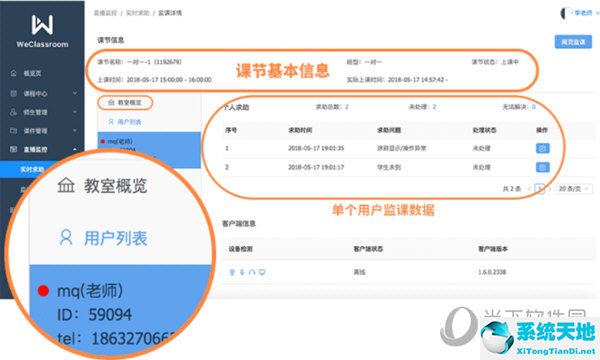Switch to the 教室概览 tab
This screenshot has width=600, height=360.
125,103
